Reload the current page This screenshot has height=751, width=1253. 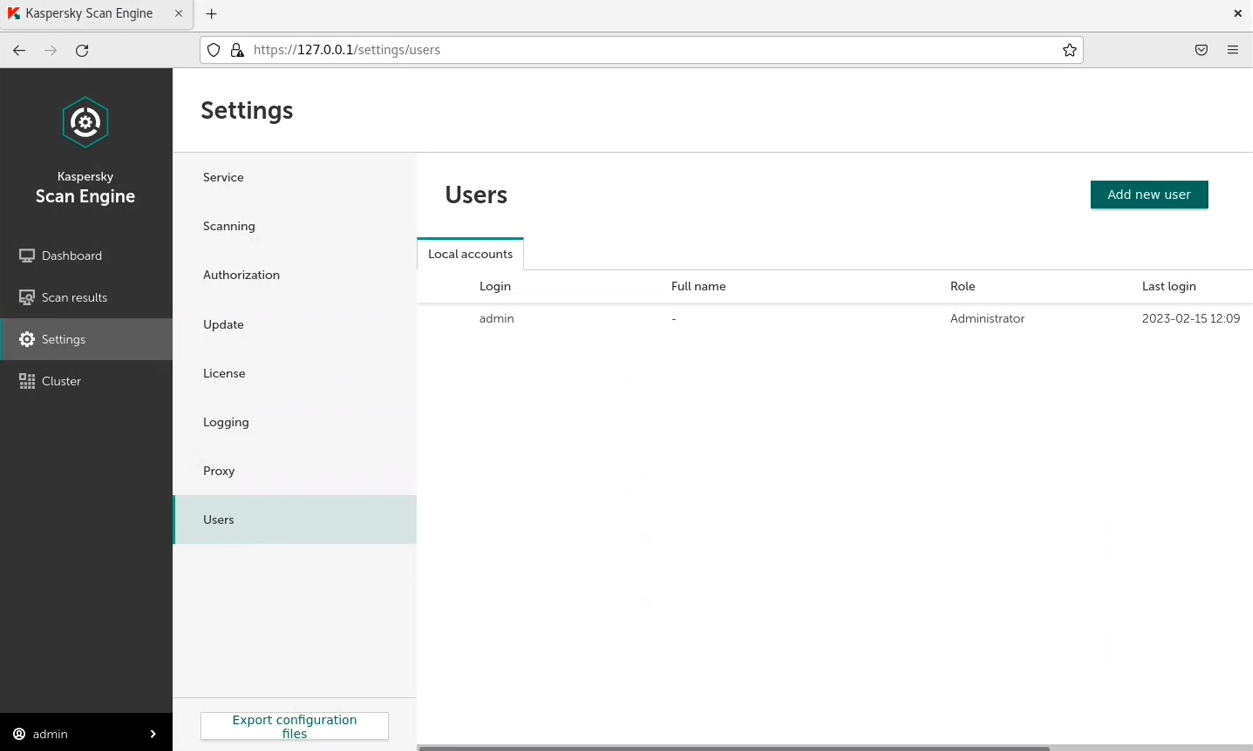coord(82,50)
